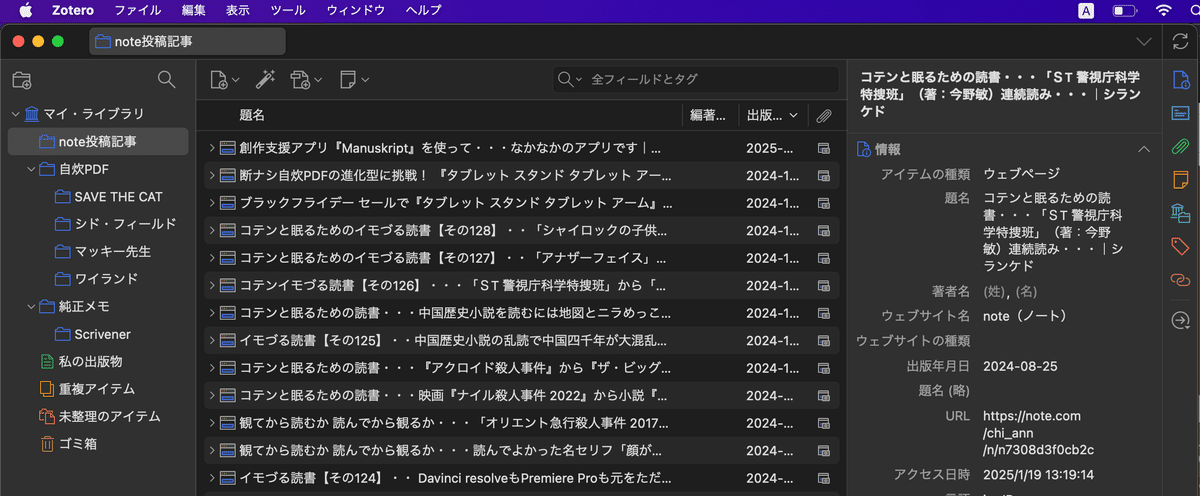This screenshot has width=1200, height=496.
Task: Select the Notes pane icon
Action: (x=1180, y=180)
